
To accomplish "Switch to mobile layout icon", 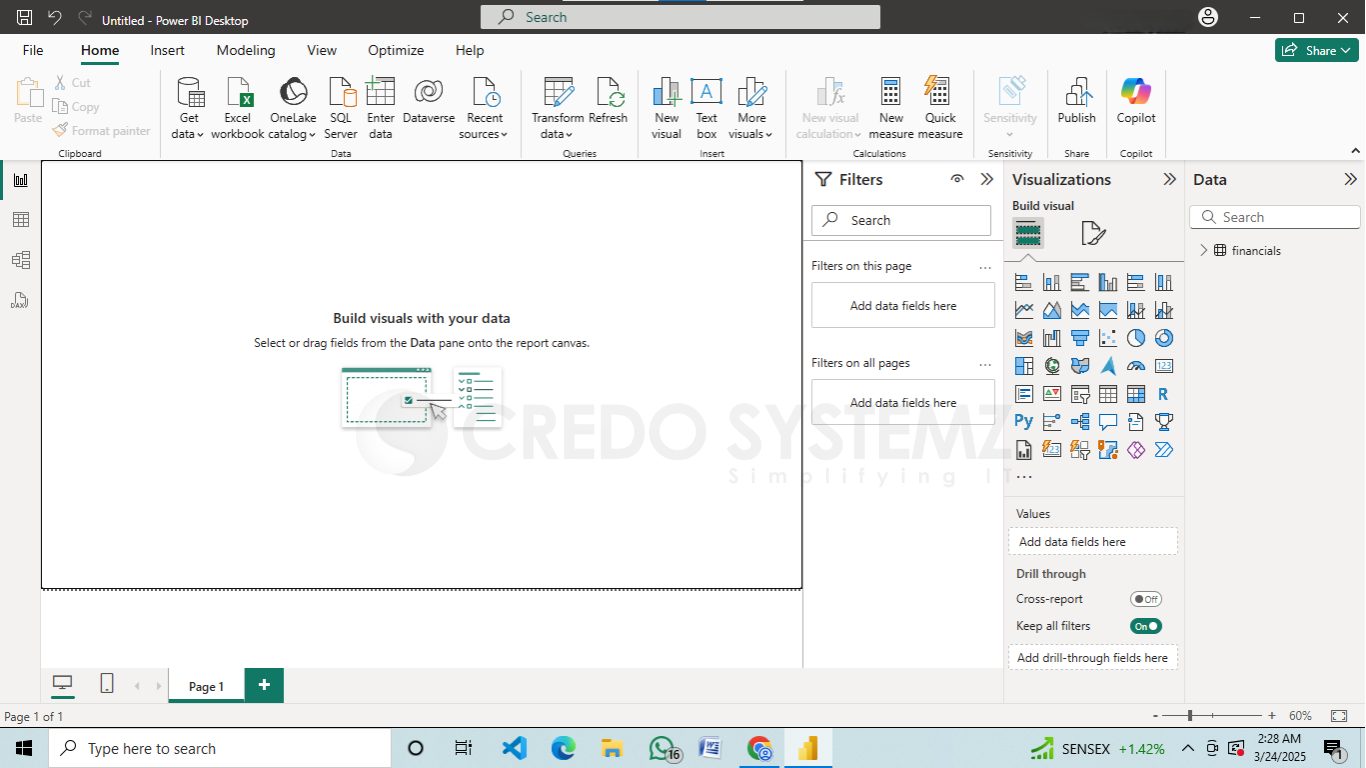I will point(107,684).
